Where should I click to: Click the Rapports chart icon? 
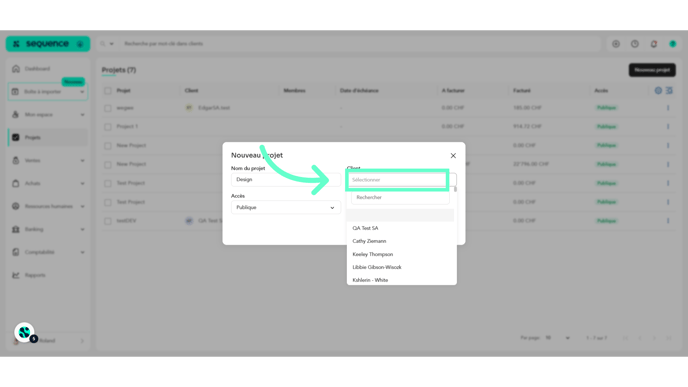tap(16, 275)
